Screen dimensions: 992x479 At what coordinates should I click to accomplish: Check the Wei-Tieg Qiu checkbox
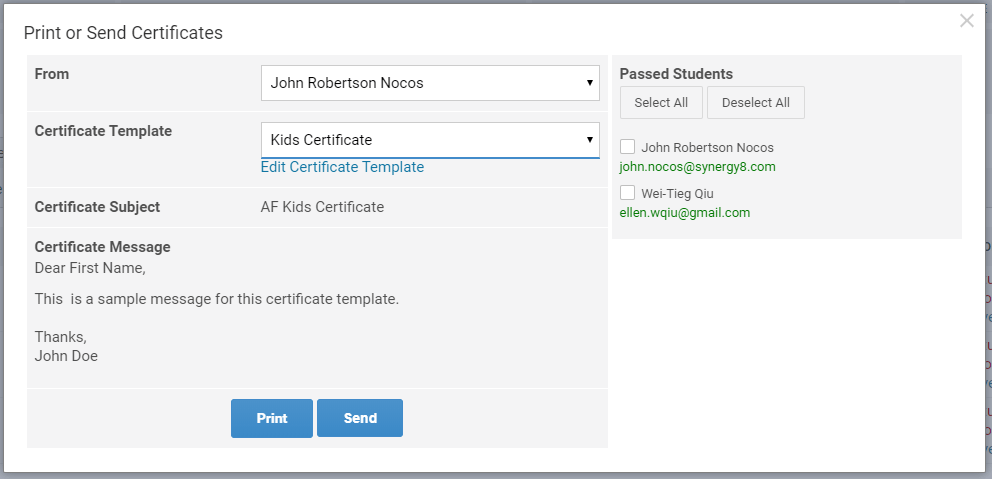(628, 193)
